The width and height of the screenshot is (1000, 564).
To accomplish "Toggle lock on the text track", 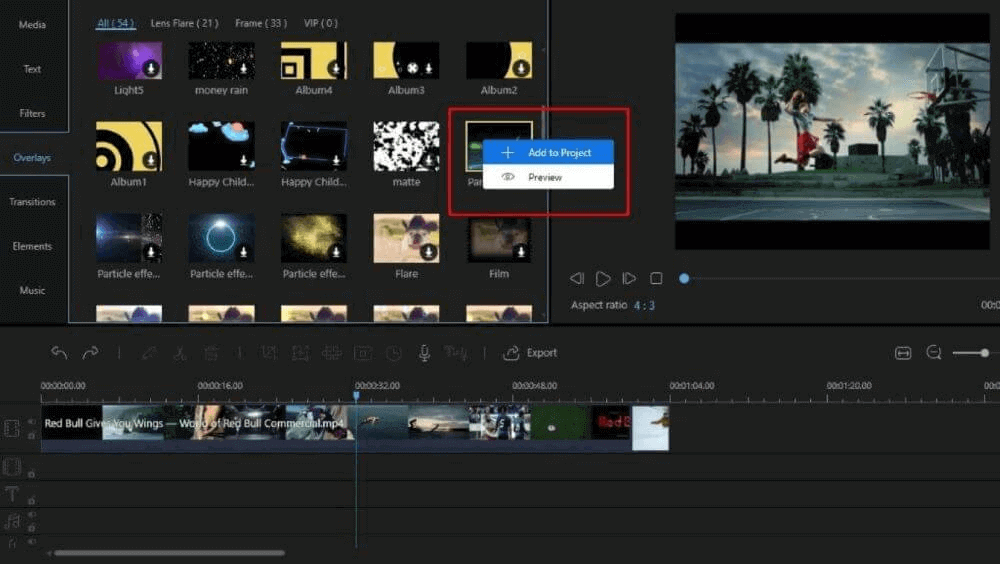I will pyautogui.click(x=31, y=499).
